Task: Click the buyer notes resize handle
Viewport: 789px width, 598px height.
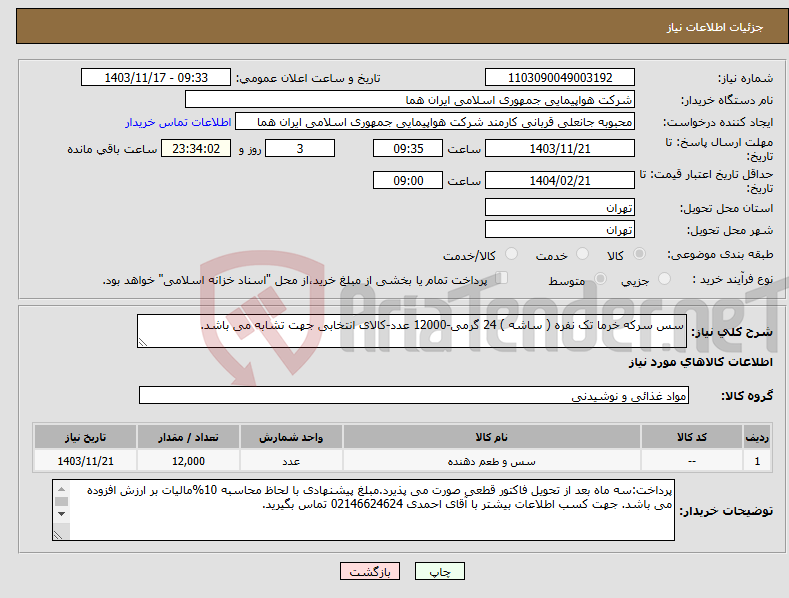Action: (x=58, y=535)
